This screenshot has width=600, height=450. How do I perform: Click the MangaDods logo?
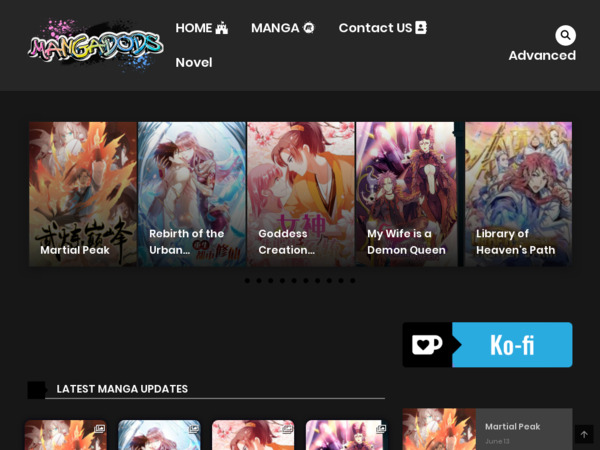96,45
